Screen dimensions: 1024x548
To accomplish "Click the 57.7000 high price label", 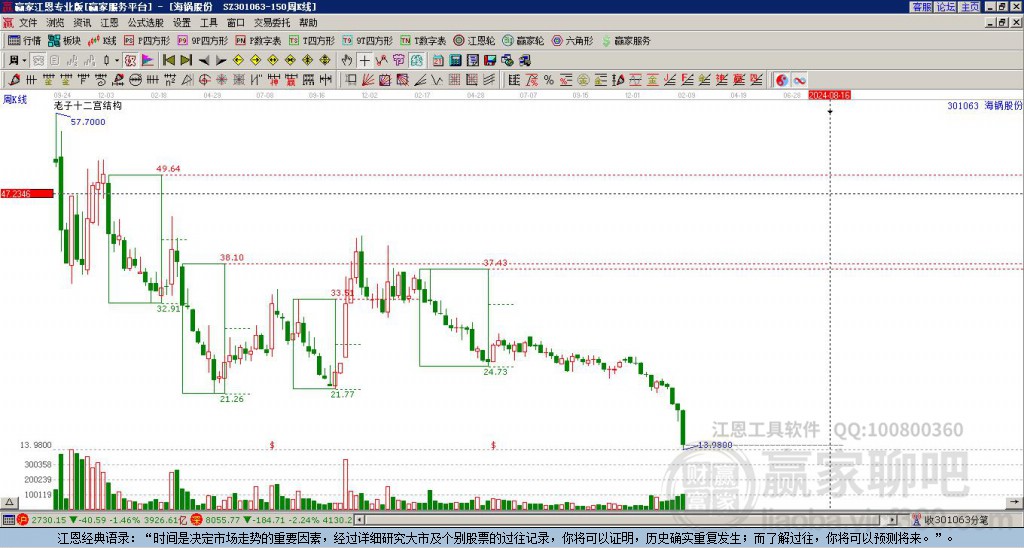I will 88,122.
